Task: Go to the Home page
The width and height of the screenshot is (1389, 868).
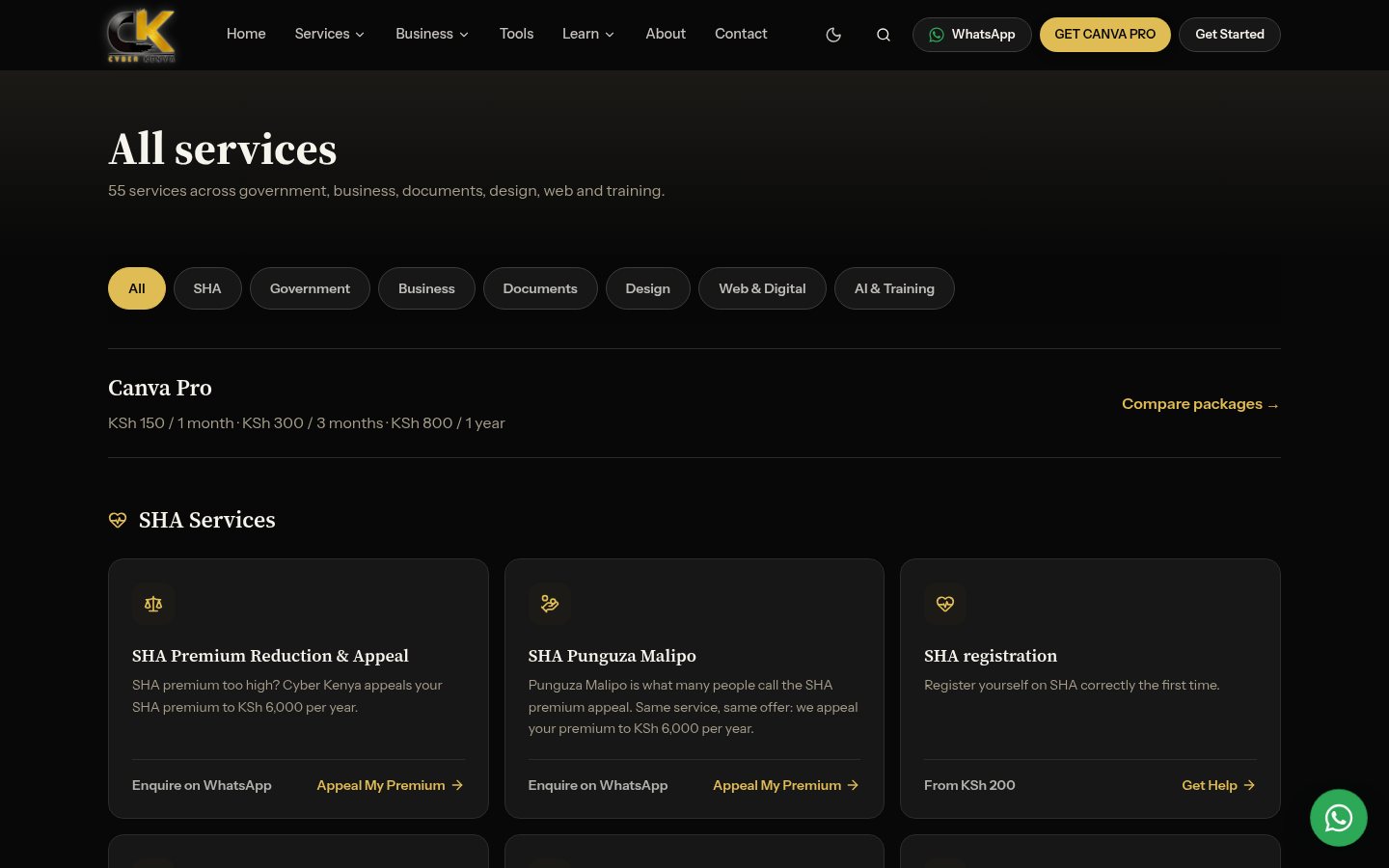Action: 246,34
